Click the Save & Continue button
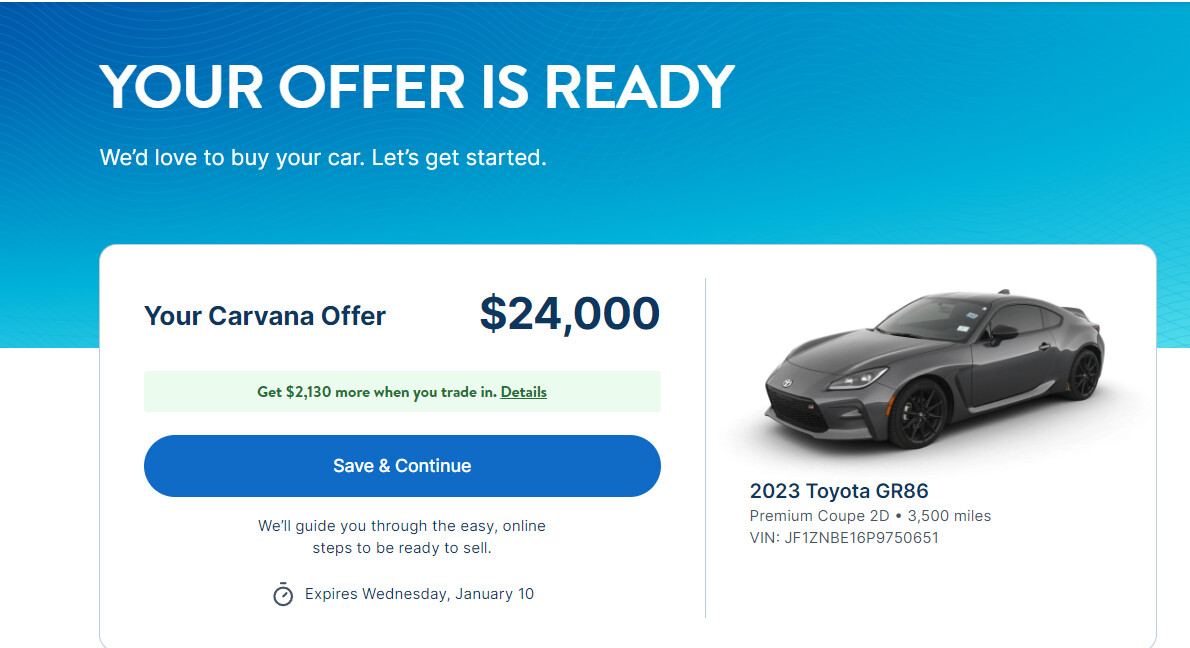Viewport: 1190px width, 648px height. pos(402,466)
